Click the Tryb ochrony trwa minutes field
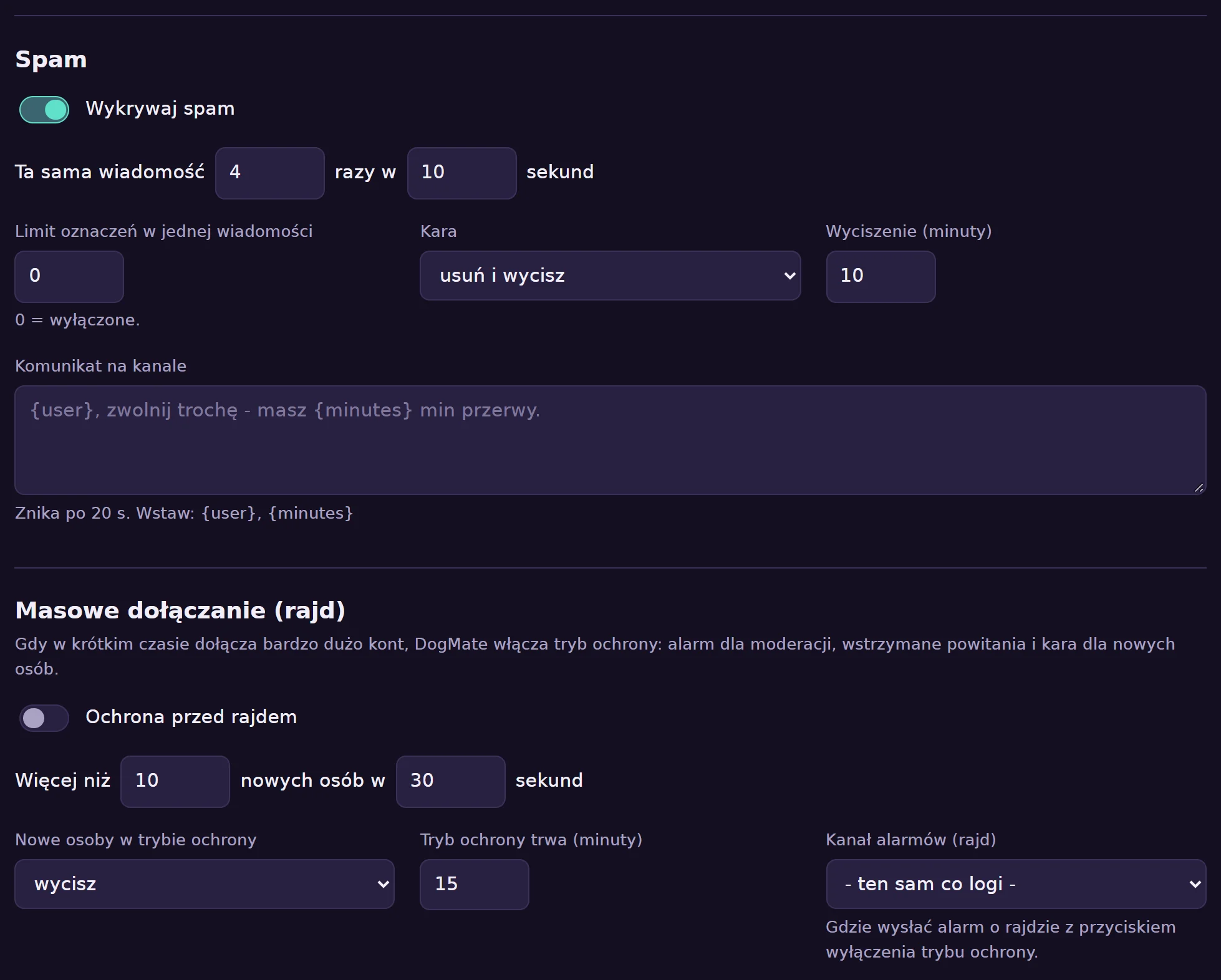Viewport: 1221px width, 980px height. [475, 885]
